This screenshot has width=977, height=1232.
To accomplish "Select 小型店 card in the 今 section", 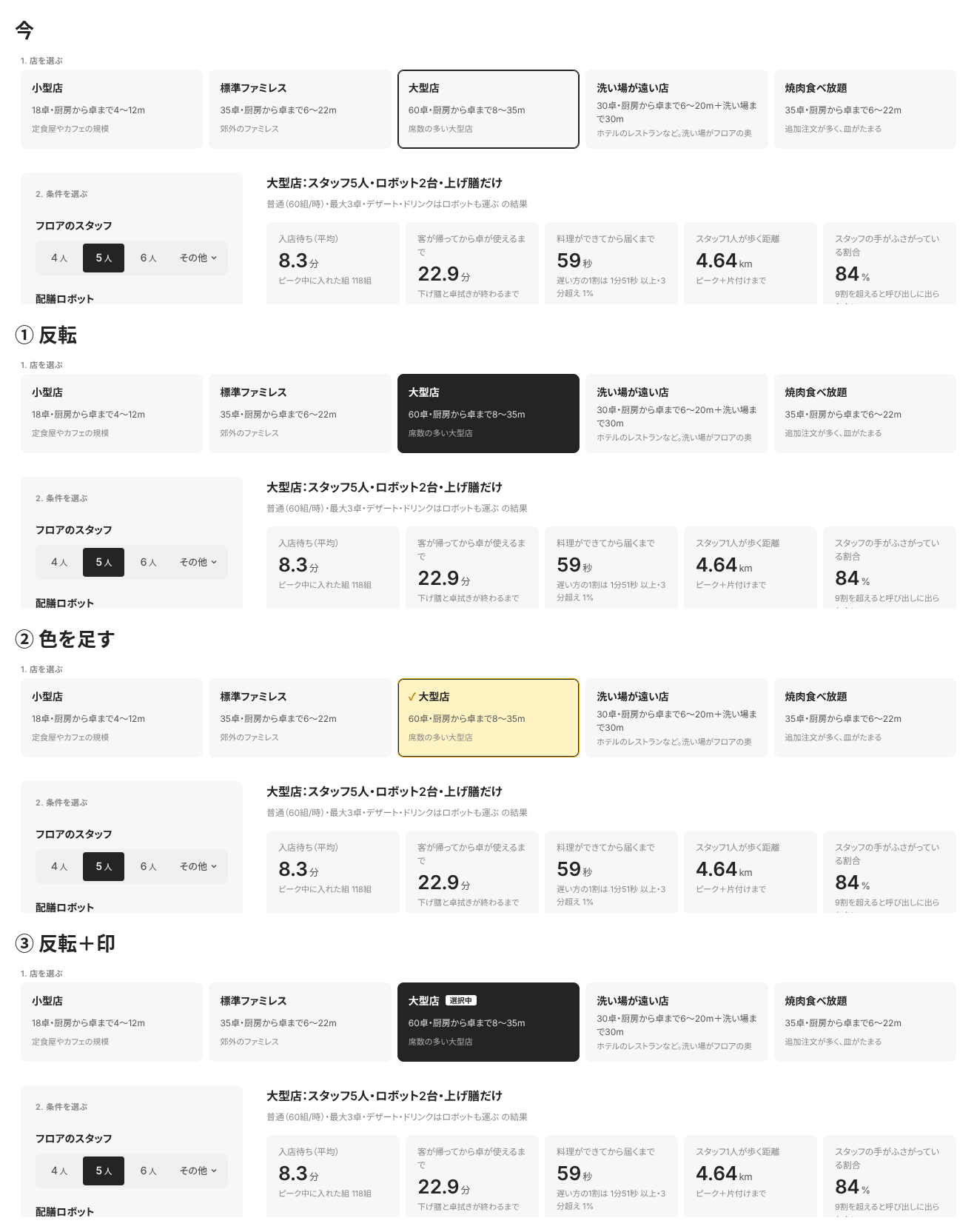I will click(112, 110).
